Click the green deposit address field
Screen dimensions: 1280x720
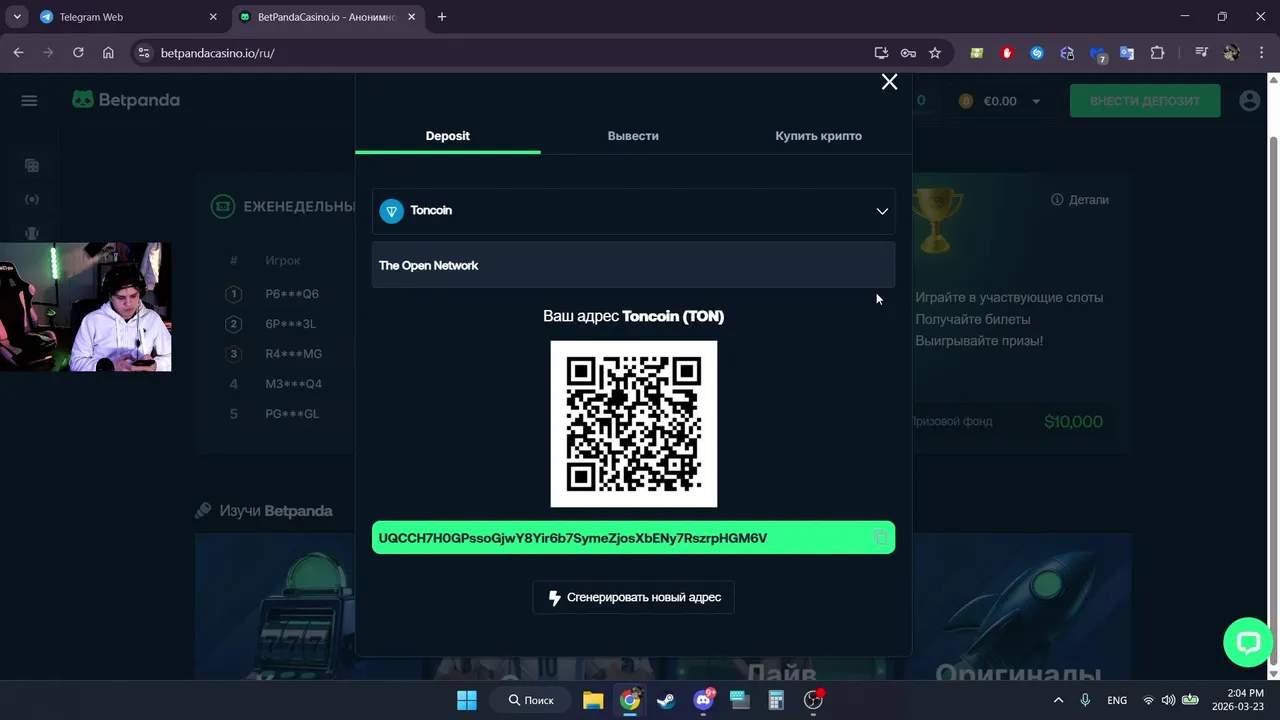(x=633, y=538)
